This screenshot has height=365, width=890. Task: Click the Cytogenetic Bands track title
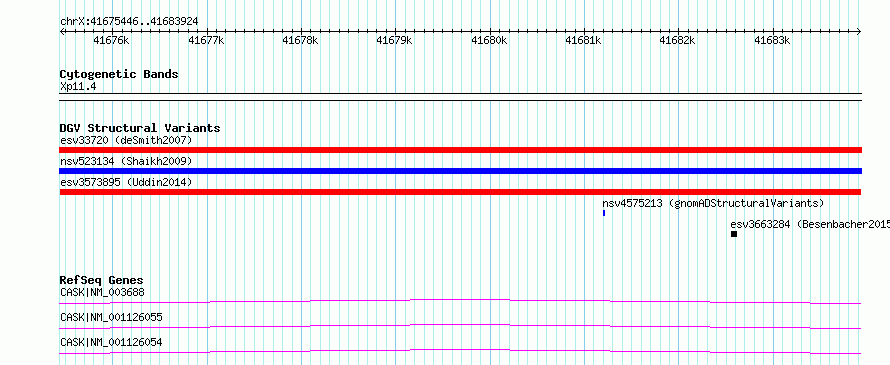[x=119, y=74]
